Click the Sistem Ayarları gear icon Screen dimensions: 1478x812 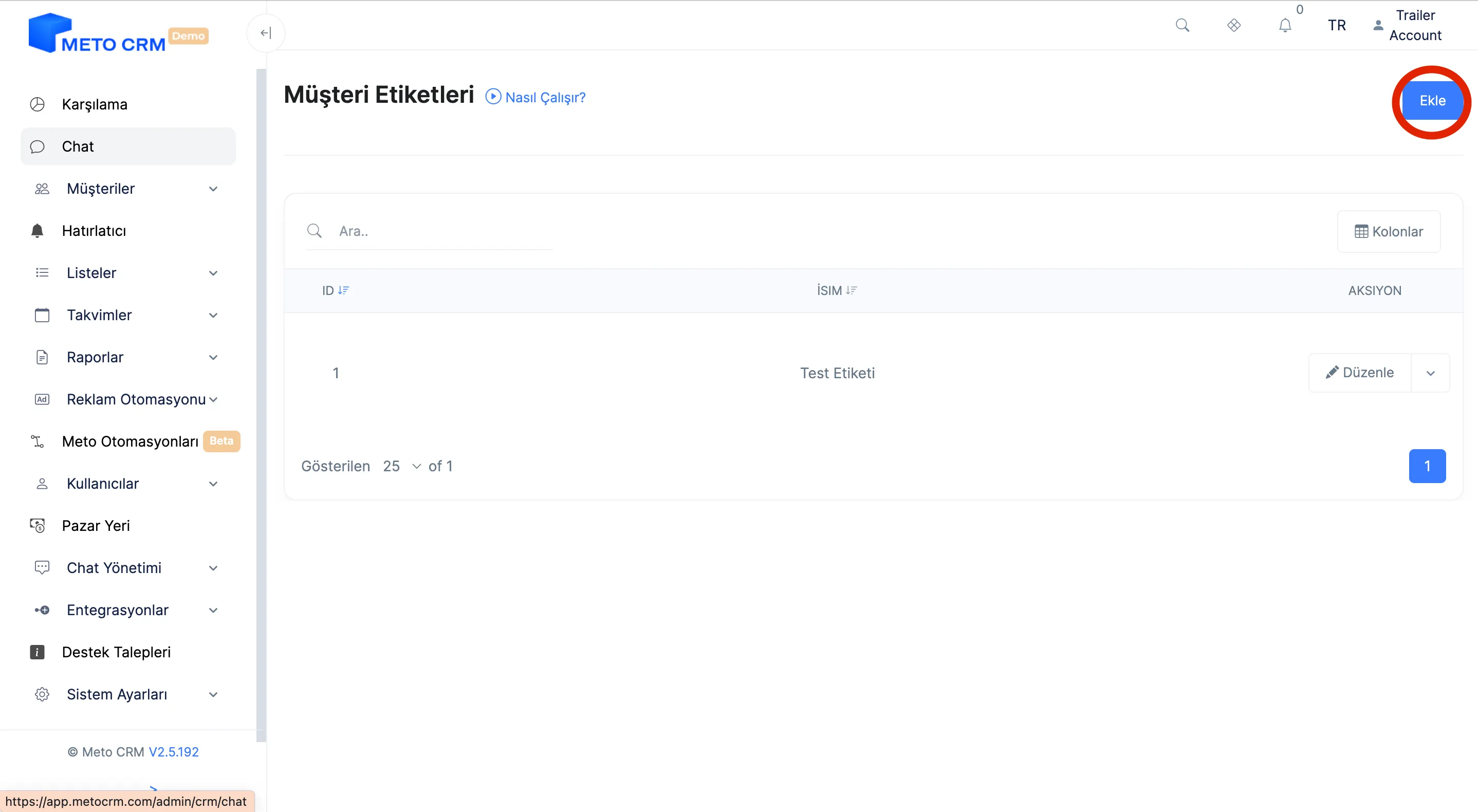[42, 694]
